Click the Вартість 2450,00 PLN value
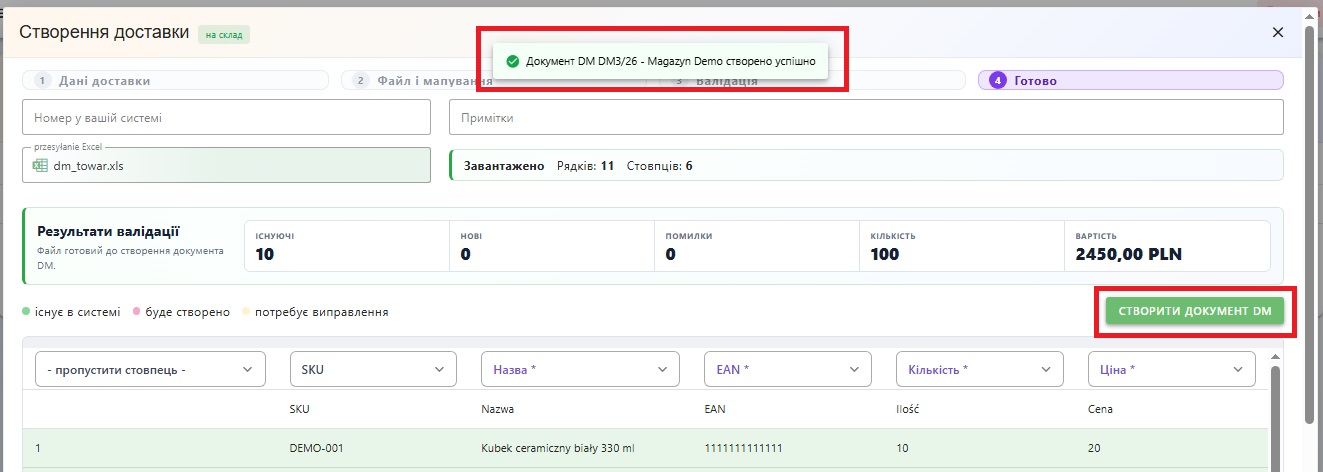The image size is (1323, 472). coord(1128,254)
